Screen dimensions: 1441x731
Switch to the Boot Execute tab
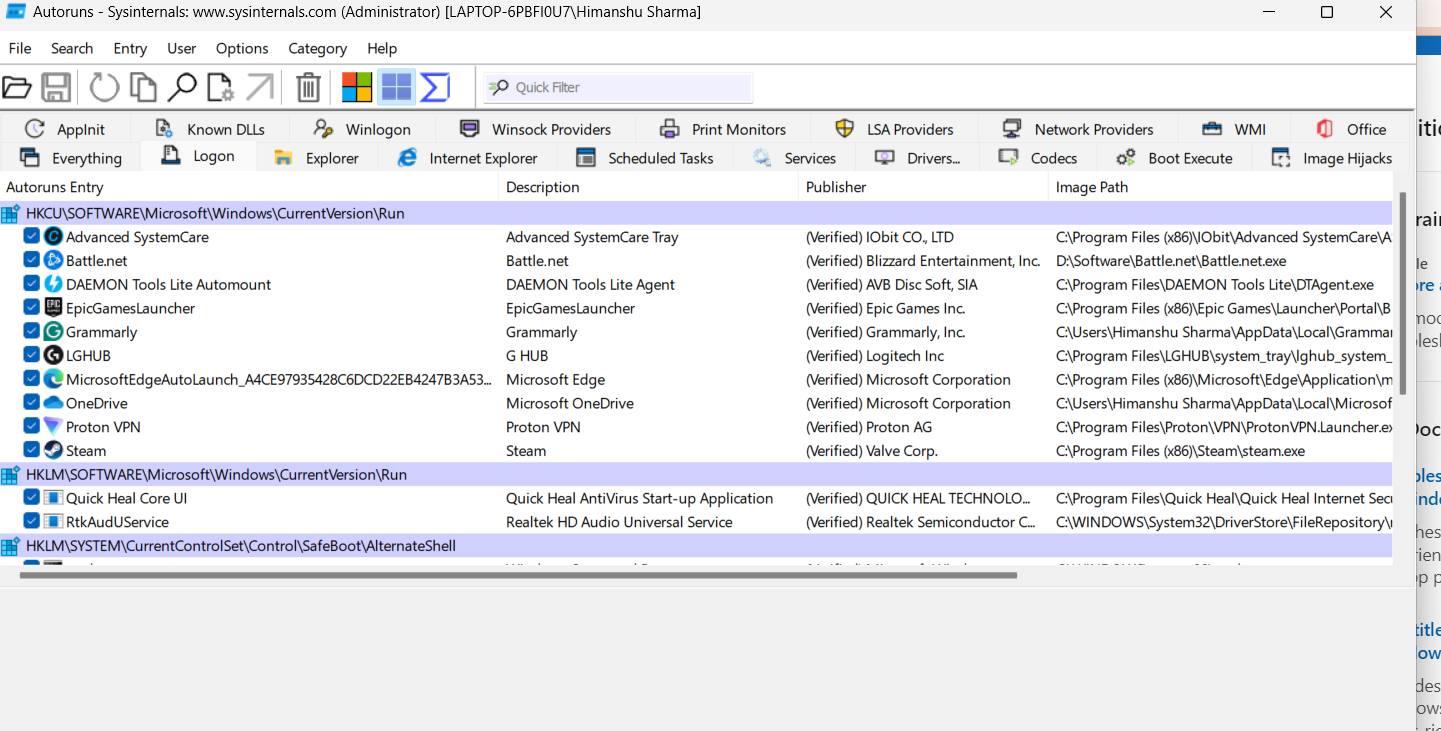[1175, 158]
